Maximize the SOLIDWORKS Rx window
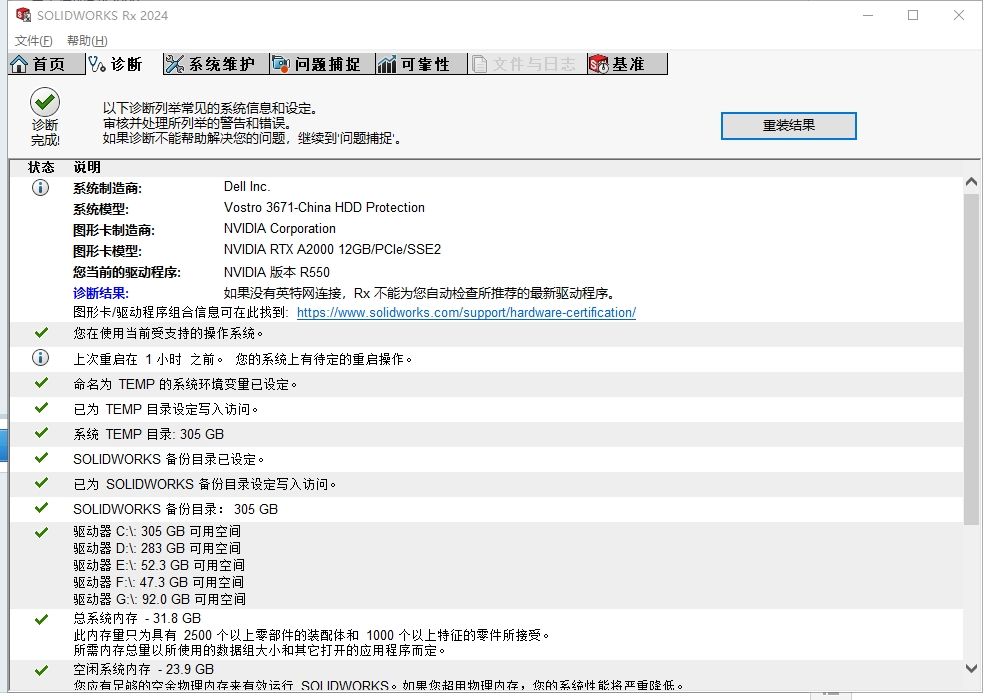This screenshot has width=990, height=700. [913, 15]
